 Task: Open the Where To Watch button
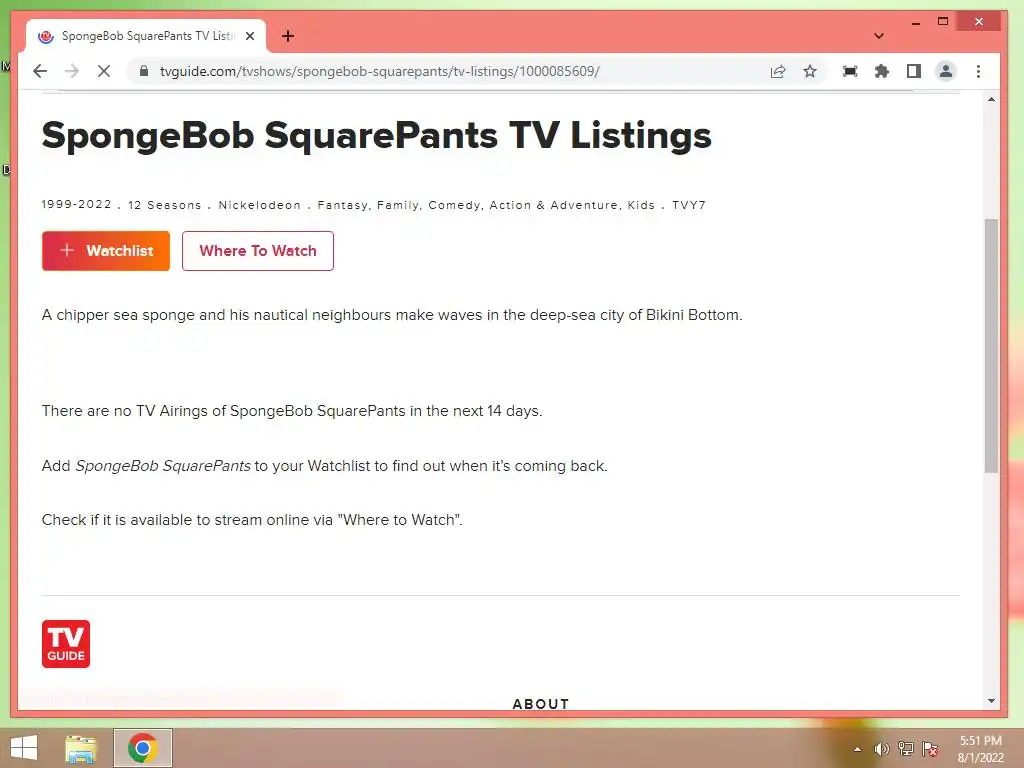point(258,251)
